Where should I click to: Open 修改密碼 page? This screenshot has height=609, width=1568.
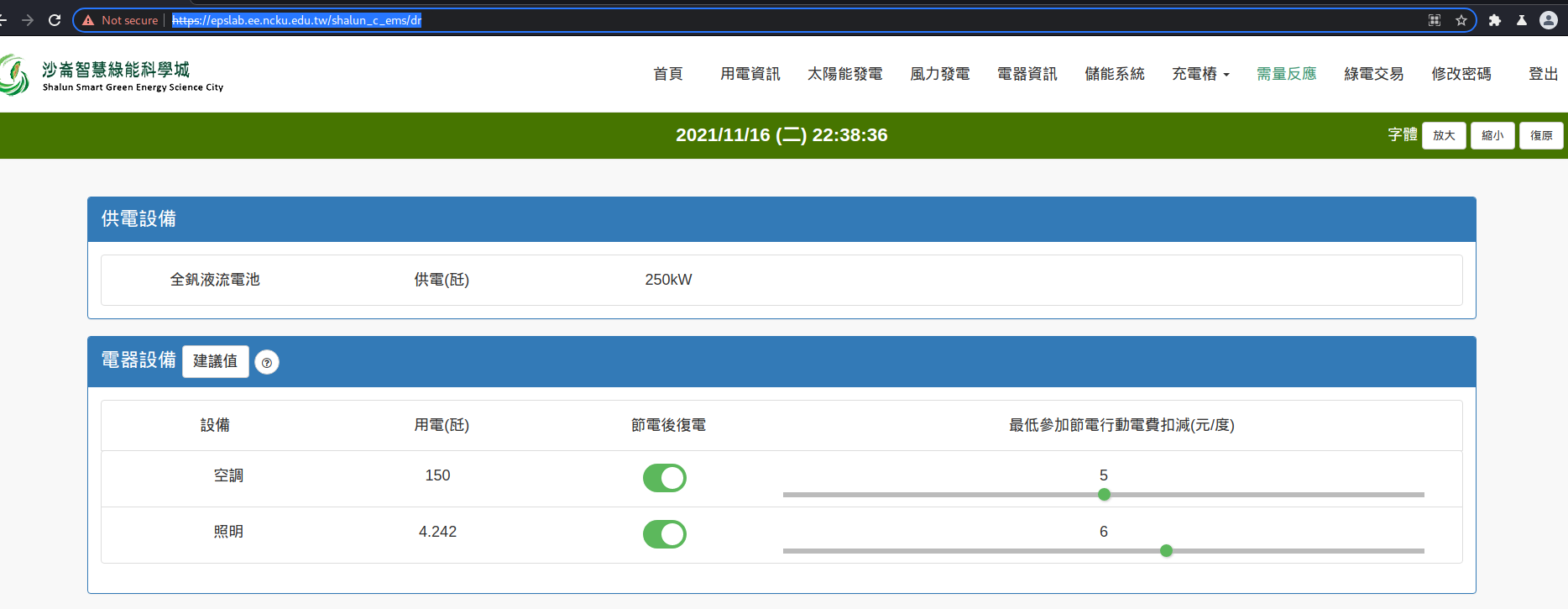click(1461, 74)
